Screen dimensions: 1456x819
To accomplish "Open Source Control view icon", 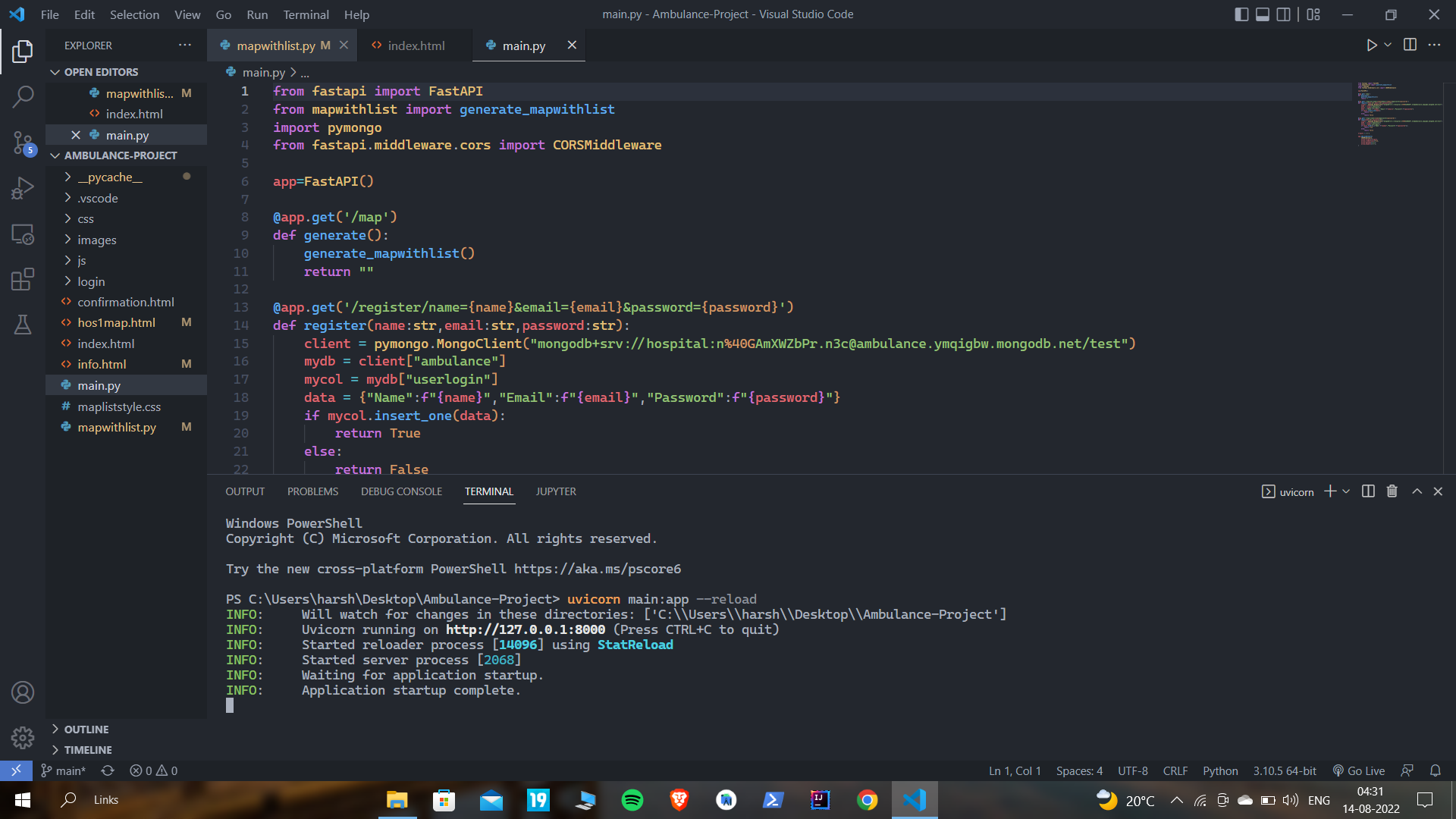I will pyautogui.click(x=23, y=142).
